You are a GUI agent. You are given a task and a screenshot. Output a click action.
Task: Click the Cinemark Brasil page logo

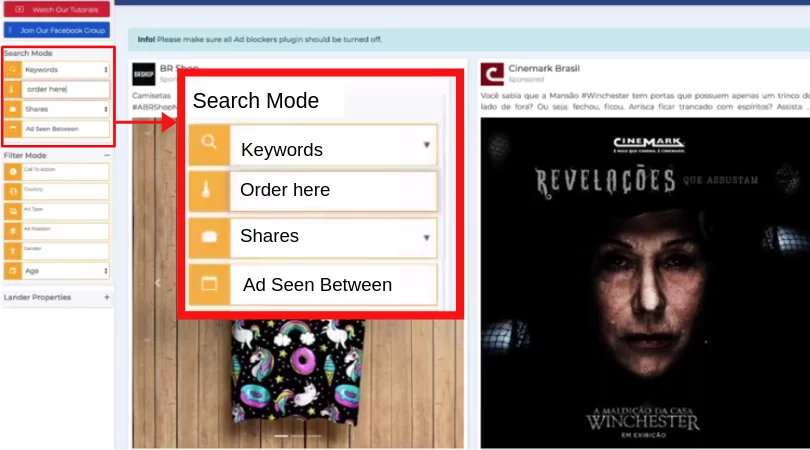pos(492,74)
